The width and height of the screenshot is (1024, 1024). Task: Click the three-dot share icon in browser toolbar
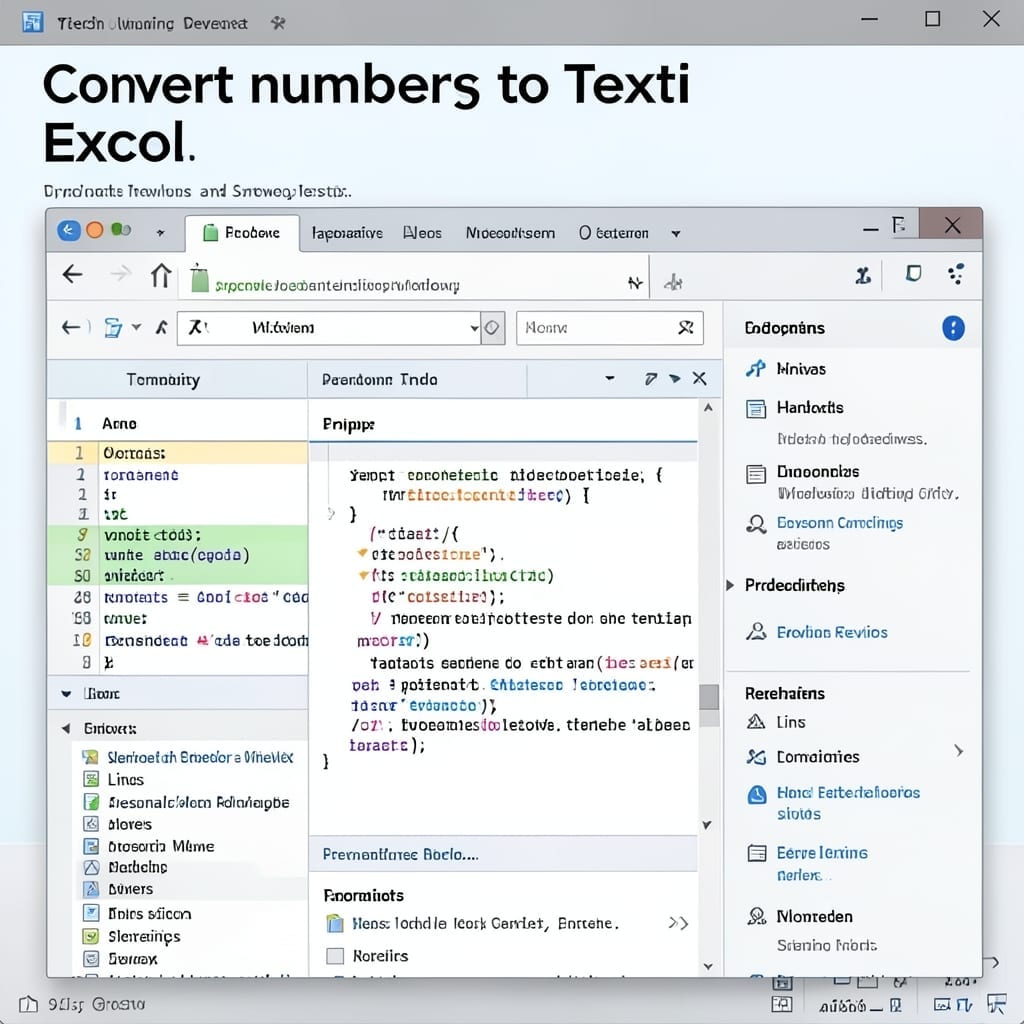point(956,274)
